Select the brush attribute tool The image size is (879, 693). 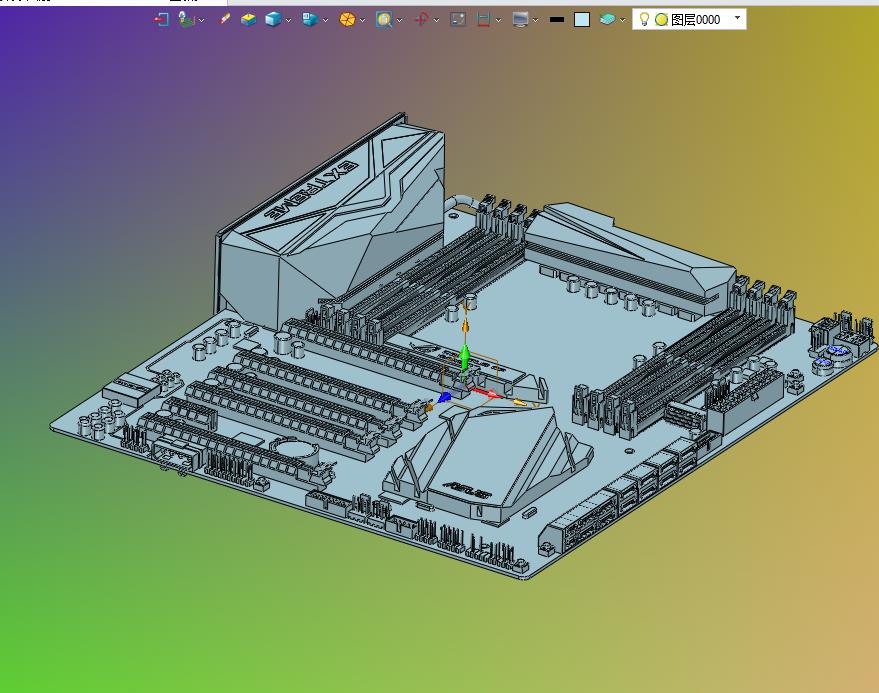tap(225, 19)
